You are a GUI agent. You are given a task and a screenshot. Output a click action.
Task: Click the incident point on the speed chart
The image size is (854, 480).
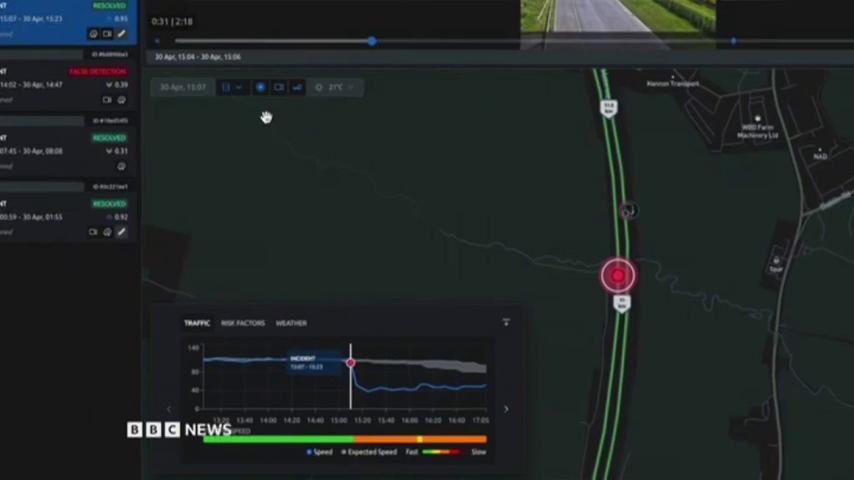(x=350, y=362)
